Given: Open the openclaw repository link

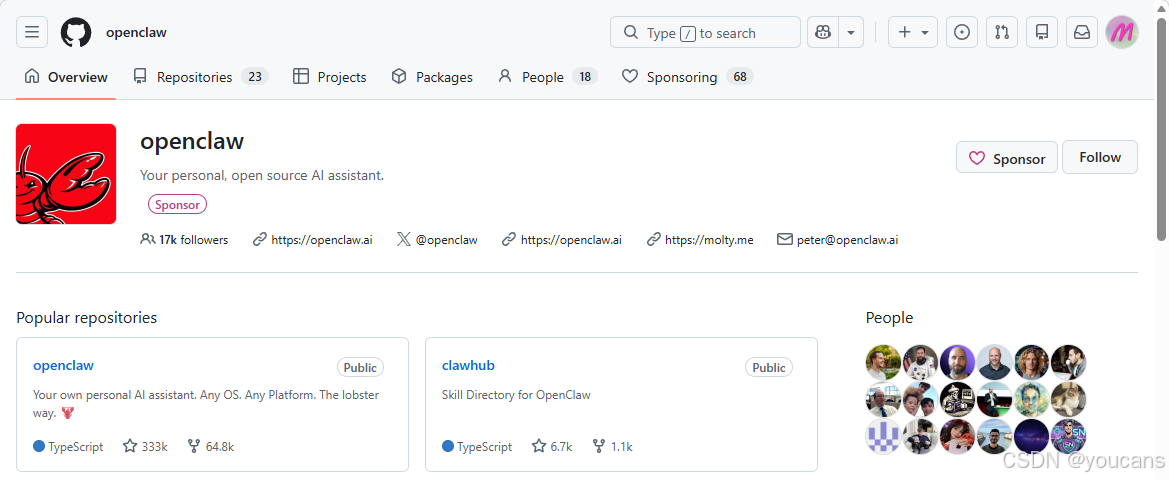Looking at the screenshot, I should click(x=63, y=365).
